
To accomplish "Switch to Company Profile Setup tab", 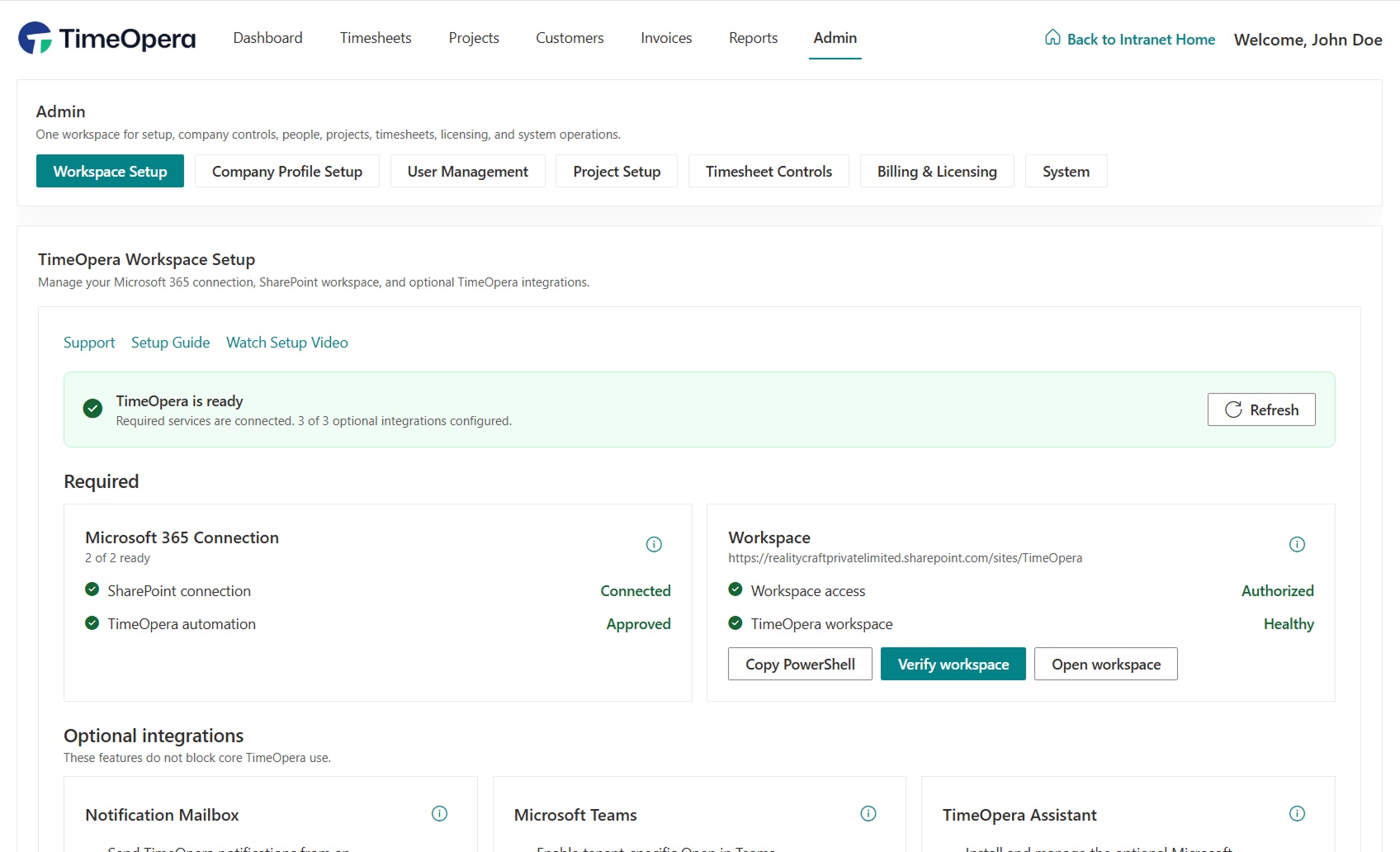I will [287, 171].
